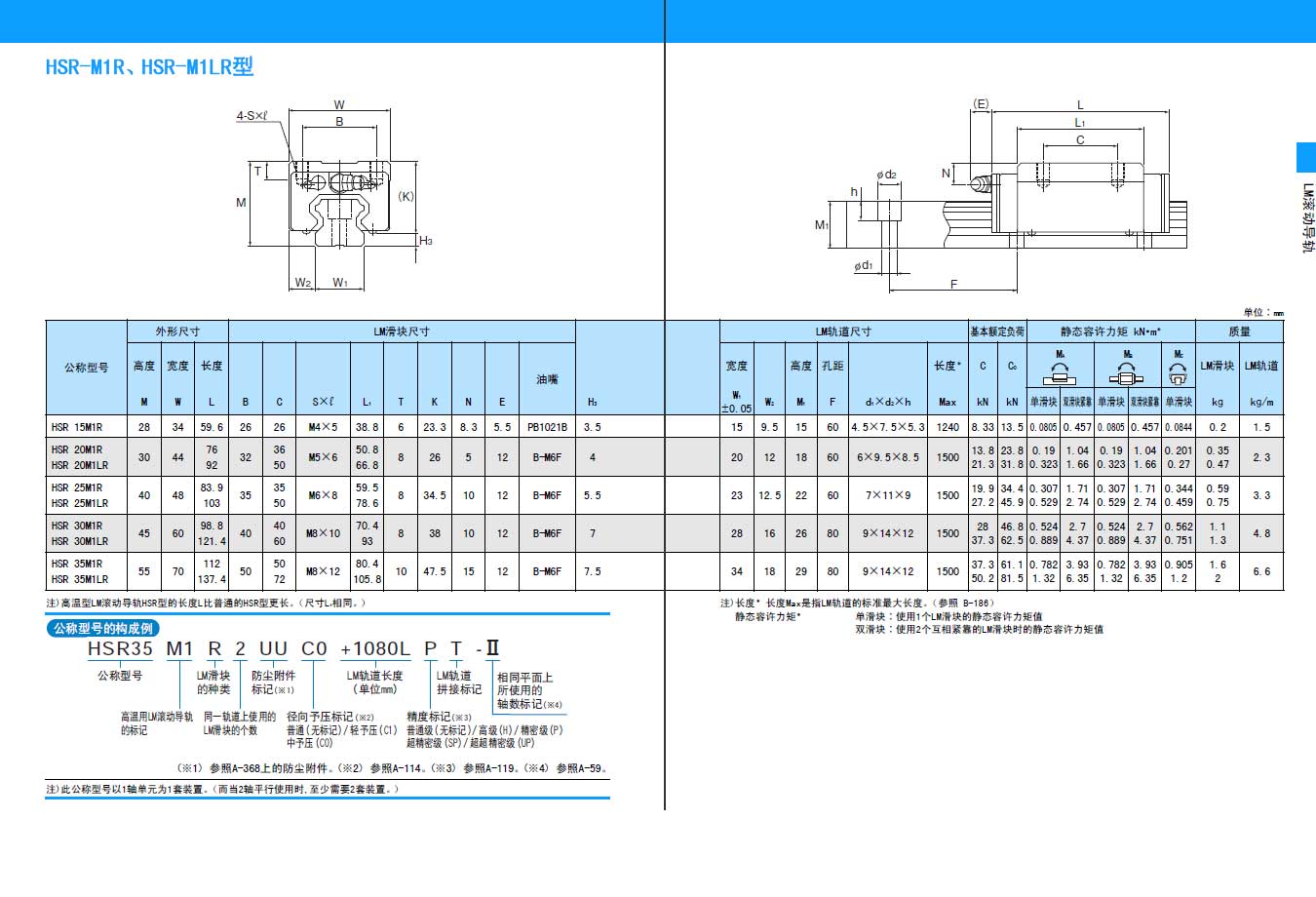Select the K value 47.5

tap(435, 571)
